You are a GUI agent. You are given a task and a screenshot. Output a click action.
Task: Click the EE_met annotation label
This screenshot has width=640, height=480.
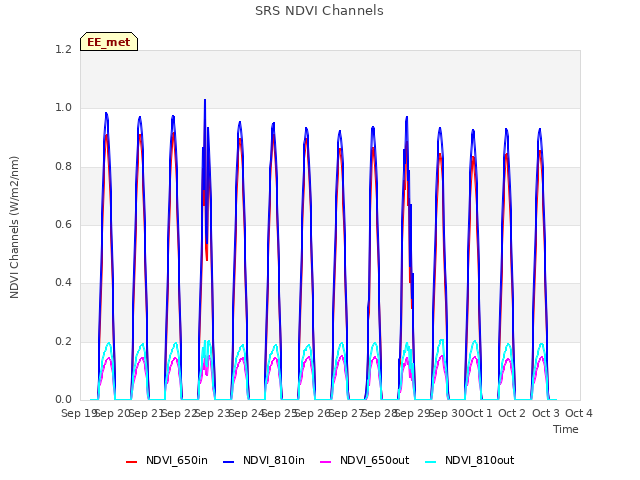[109, 42]
